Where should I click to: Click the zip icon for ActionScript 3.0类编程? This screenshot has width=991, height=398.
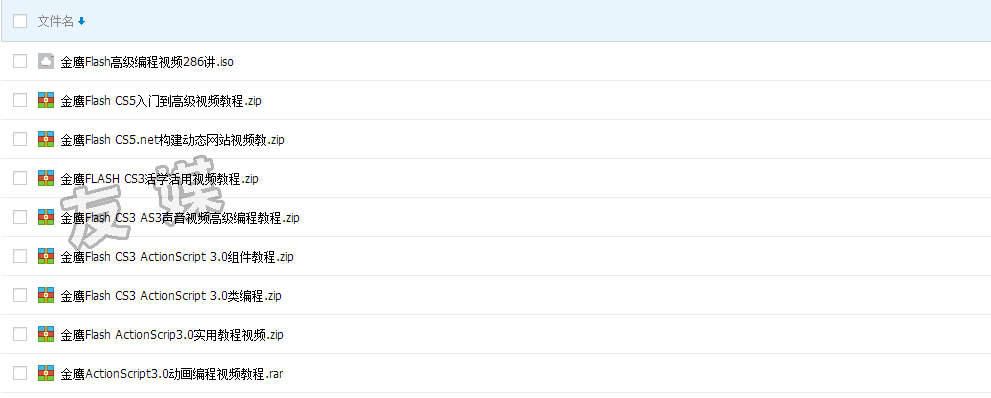(46, 295)
